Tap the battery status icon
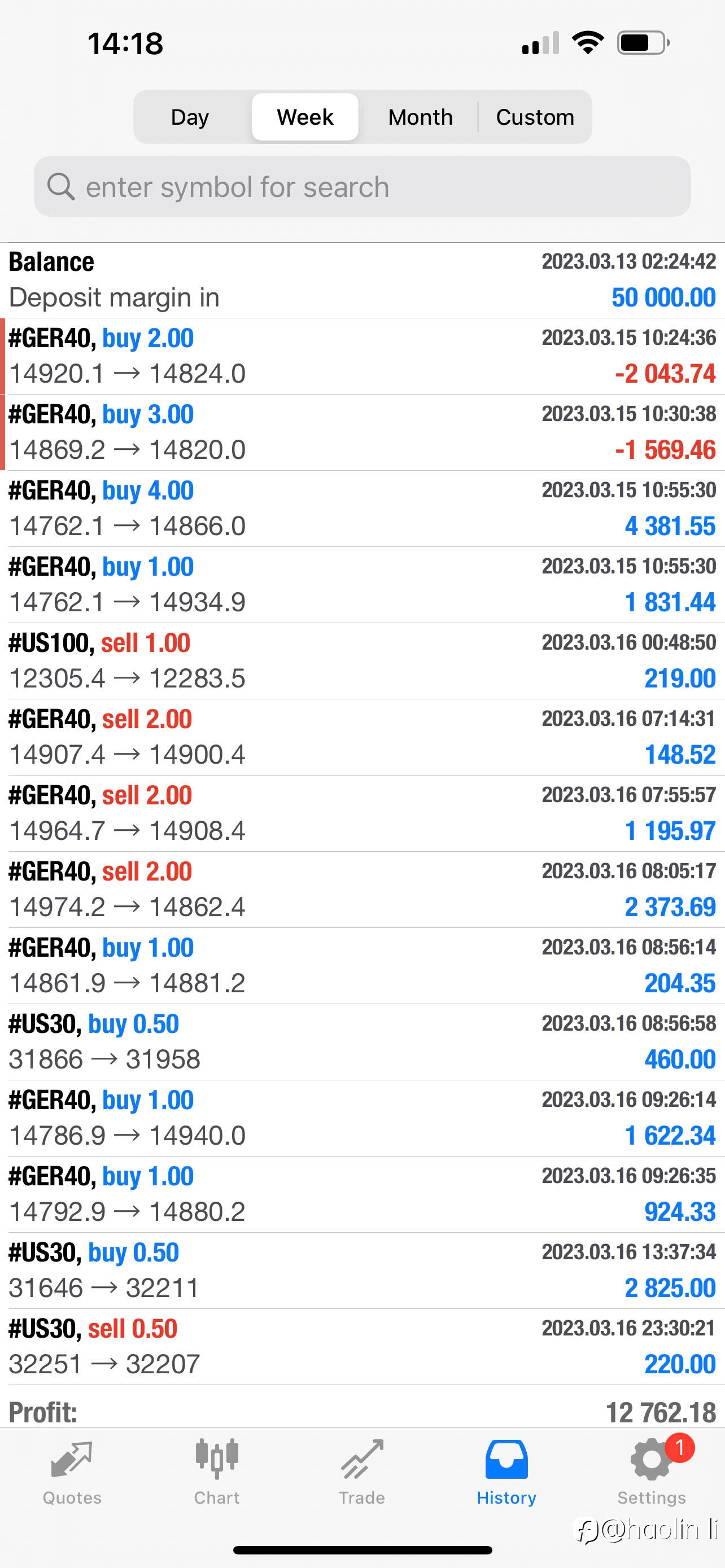725x1568 pixels. pos(644,43)
